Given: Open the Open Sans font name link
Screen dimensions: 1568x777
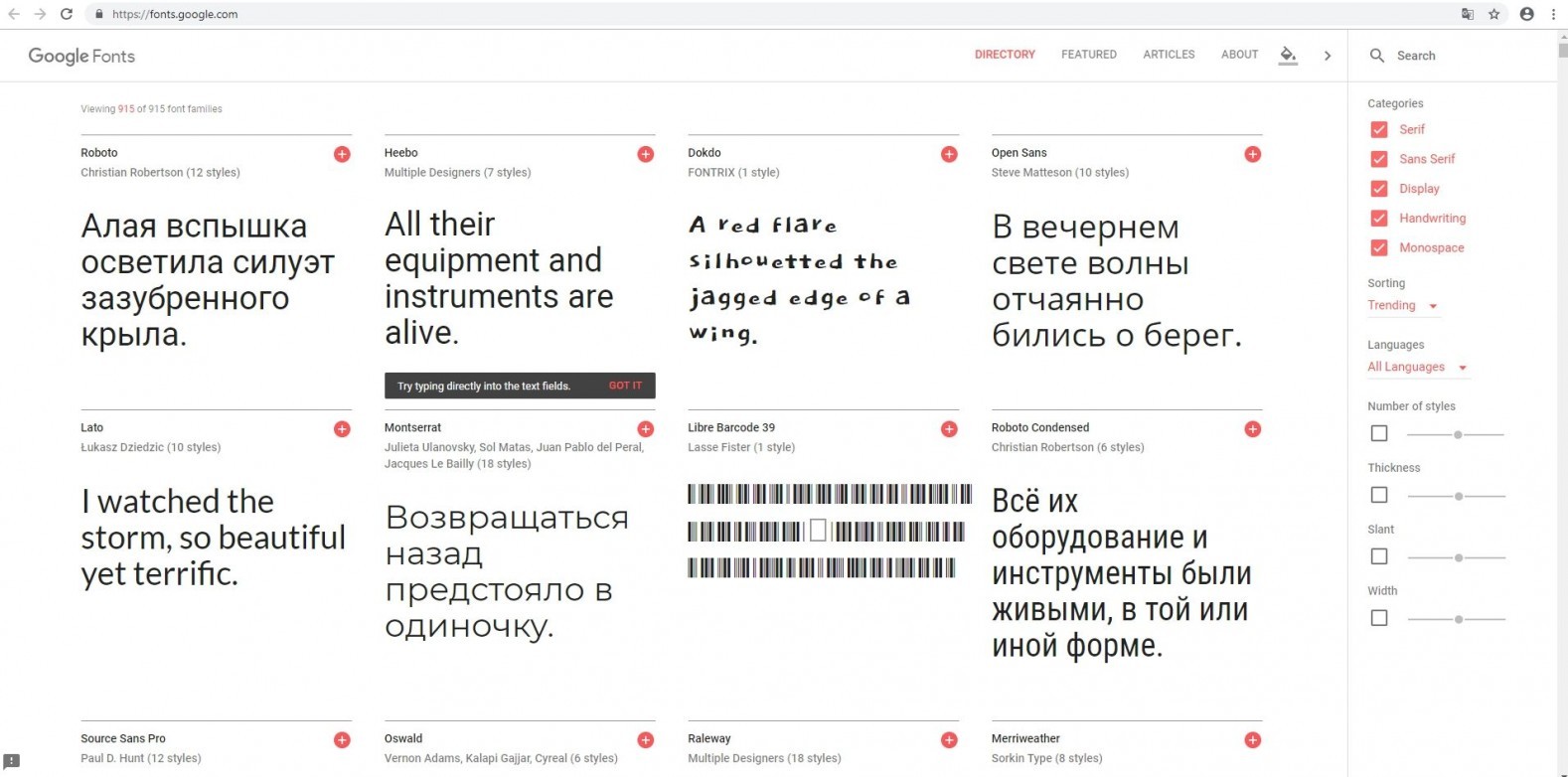Looking at the screenshot, I should pyautogui.click(x=1019, y=153).
